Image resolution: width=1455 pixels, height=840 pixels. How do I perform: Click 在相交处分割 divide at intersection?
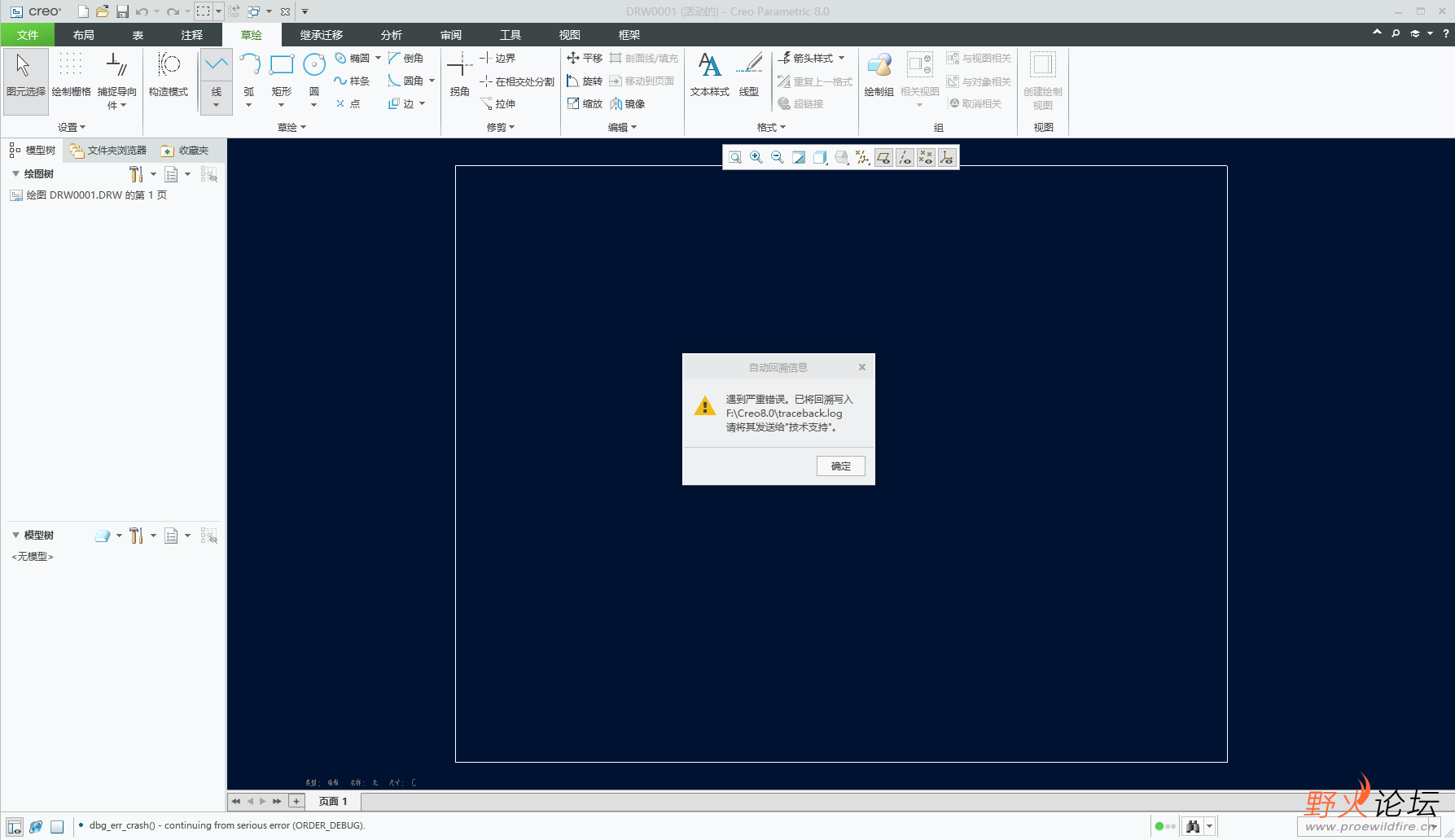tap(517, 81)
